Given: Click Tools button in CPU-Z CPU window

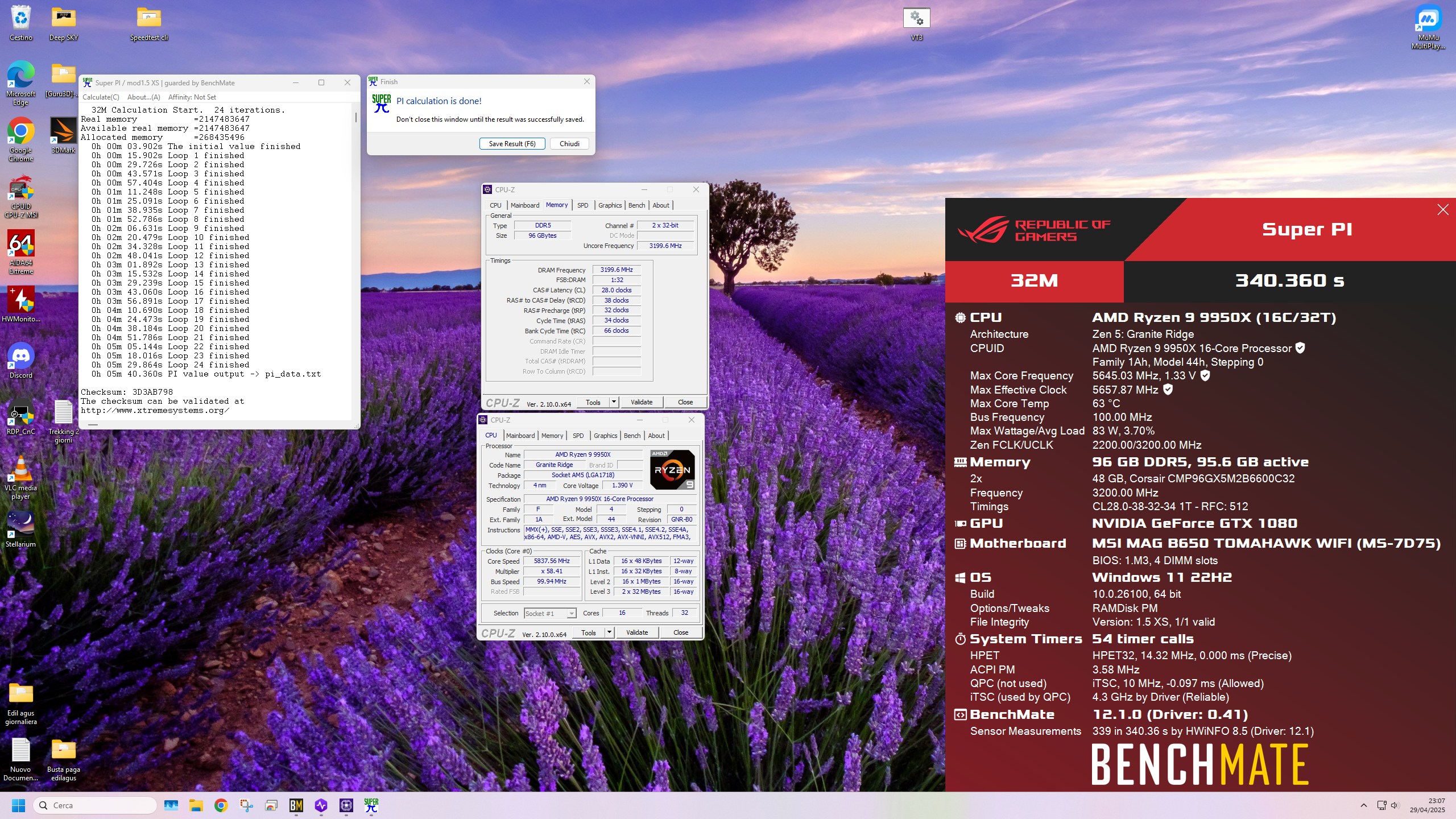Looking at the screenshot, I should [589, 632].
